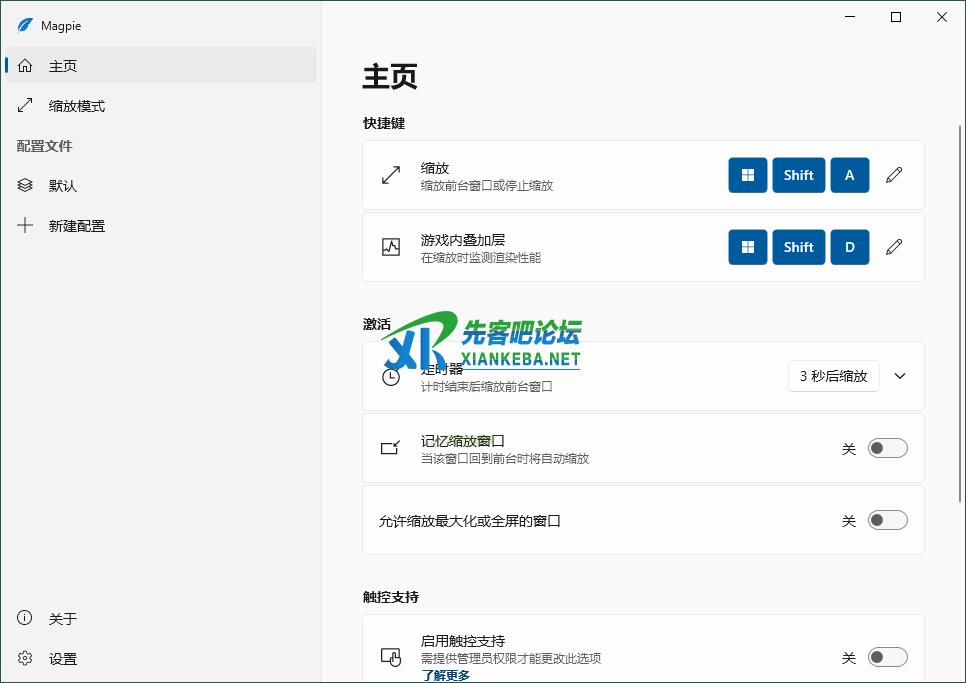
Task: Click the 3 秒后缩放 button
Action: coord(834,376)
